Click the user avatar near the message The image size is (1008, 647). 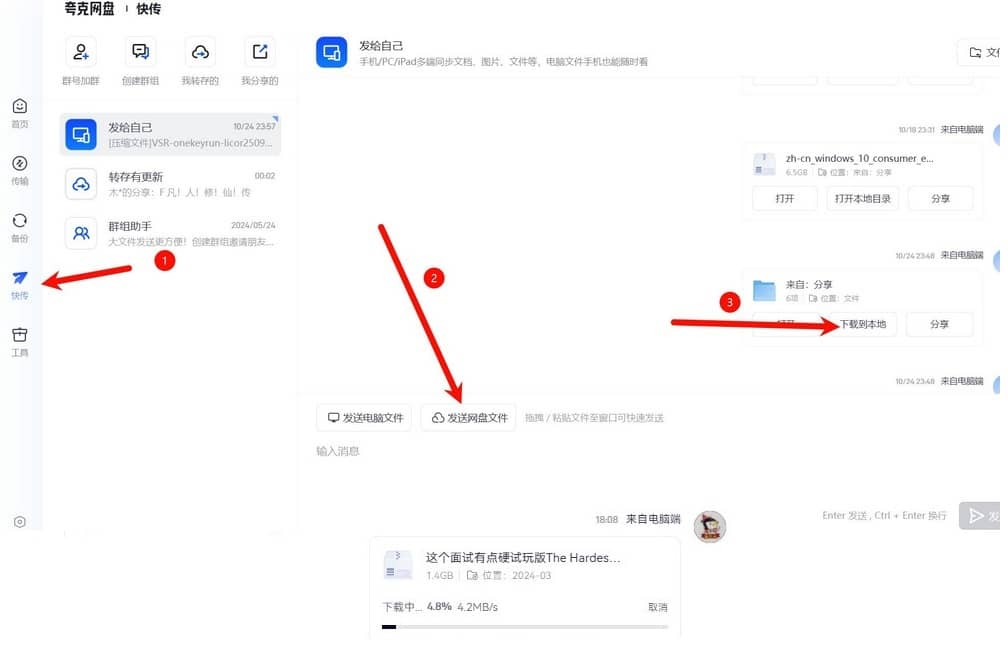pos(710,527)
